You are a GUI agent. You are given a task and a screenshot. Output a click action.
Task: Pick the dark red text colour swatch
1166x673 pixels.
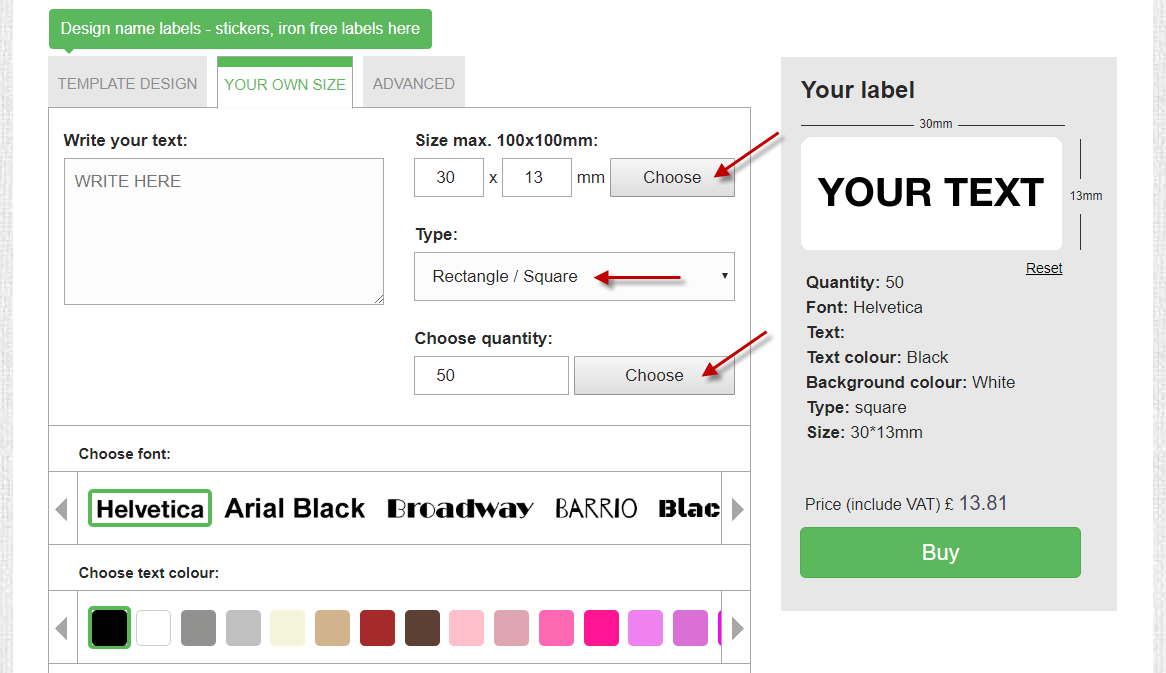pyautogui.click(x=378, y=628)
